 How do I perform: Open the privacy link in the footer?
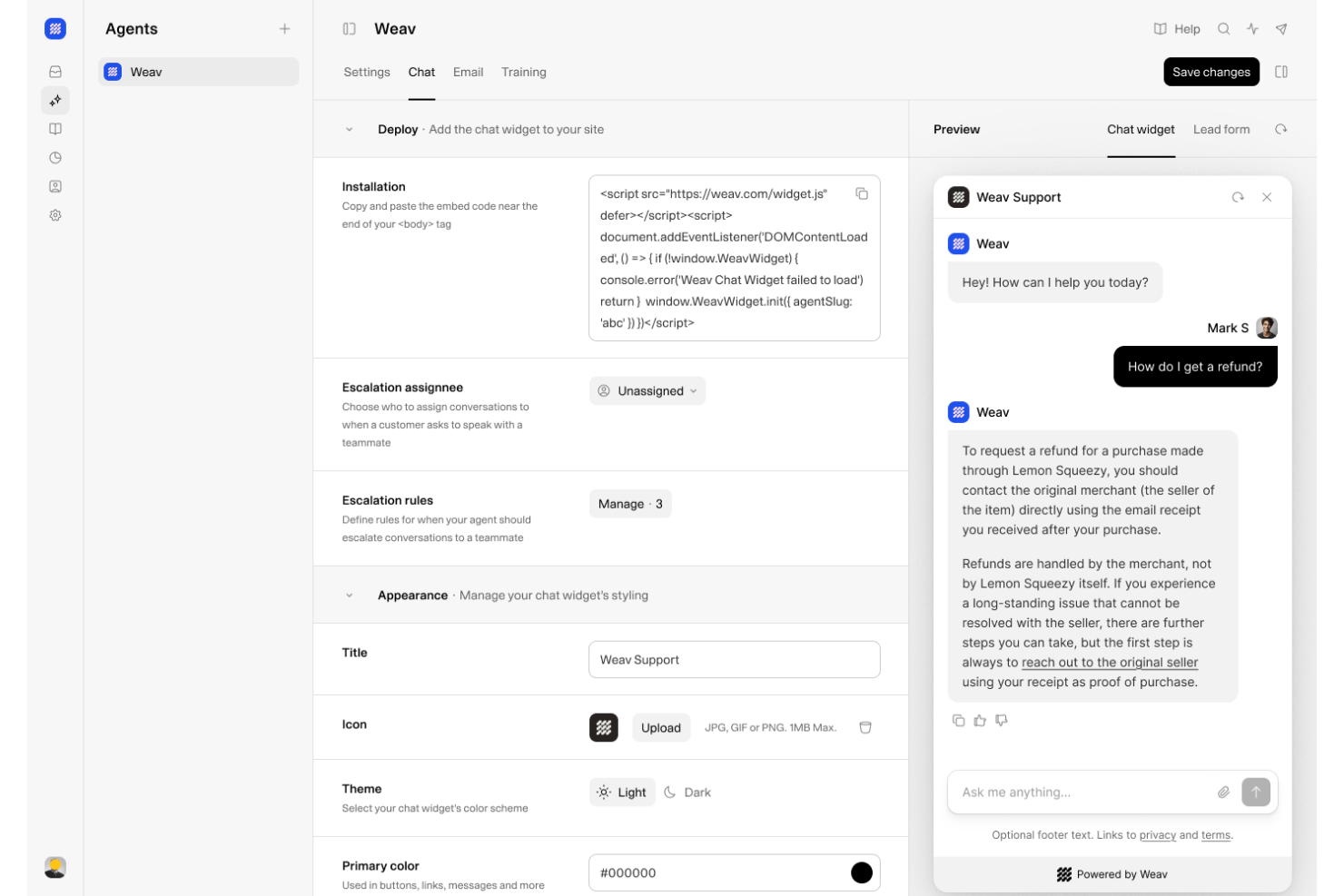(x=1157, y=835)
